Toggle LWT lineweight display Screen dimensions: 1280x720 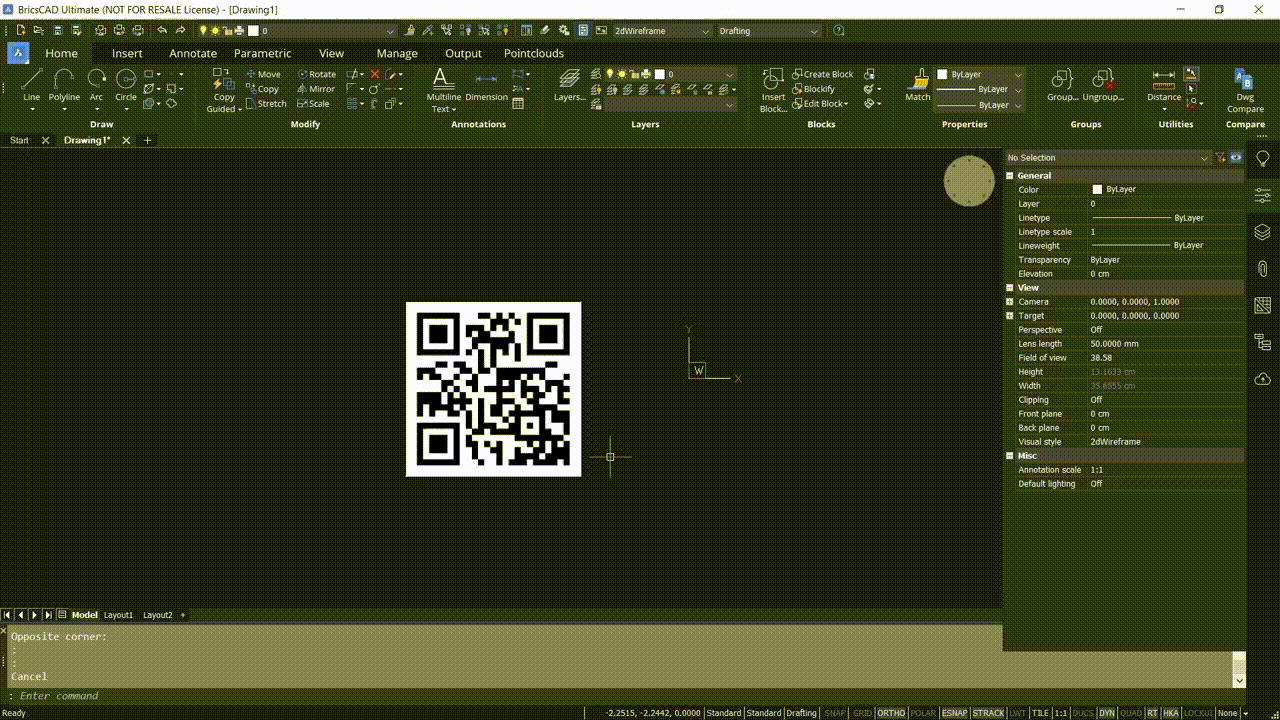point(1018,713)
